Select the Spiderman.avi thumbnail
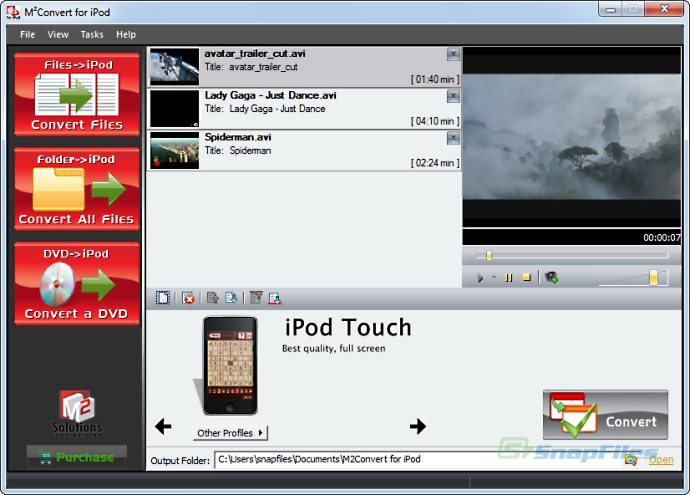Viewport: 690px width, 495px height. click(175, 150)
